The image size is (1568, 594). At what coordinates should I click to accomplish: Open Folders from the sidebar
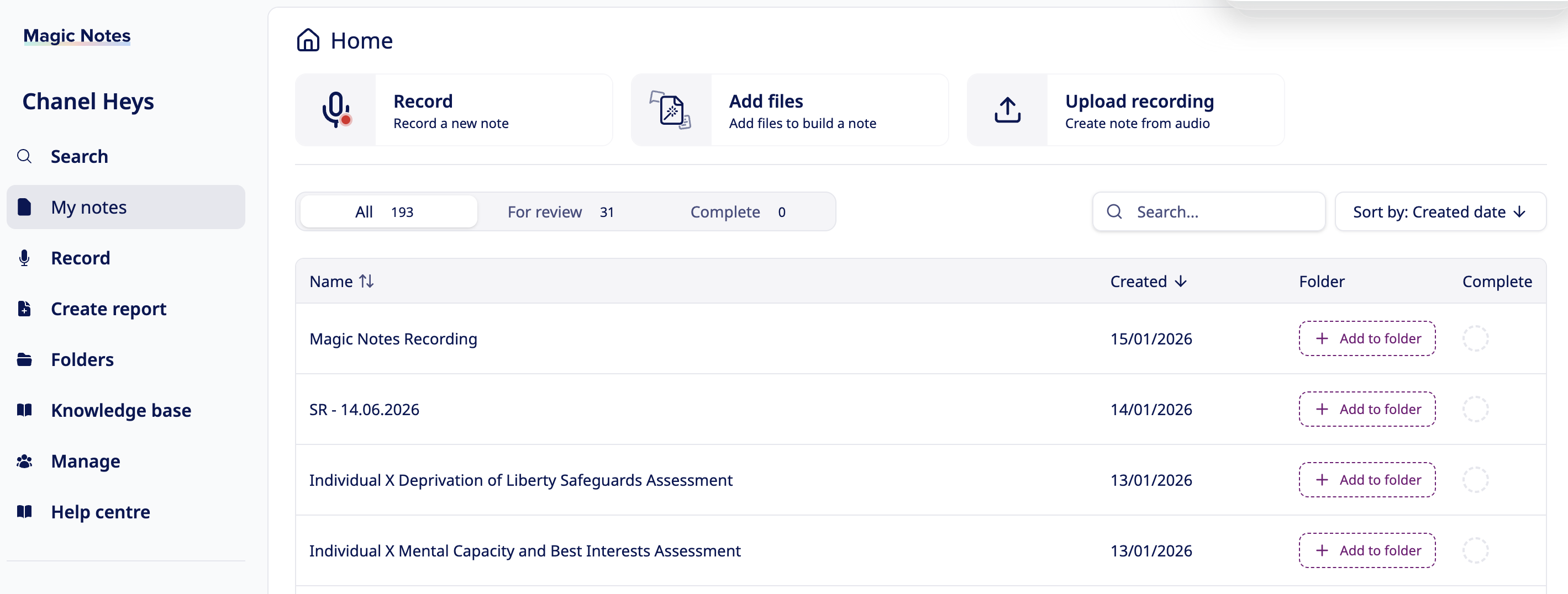[x=82, y=359]
